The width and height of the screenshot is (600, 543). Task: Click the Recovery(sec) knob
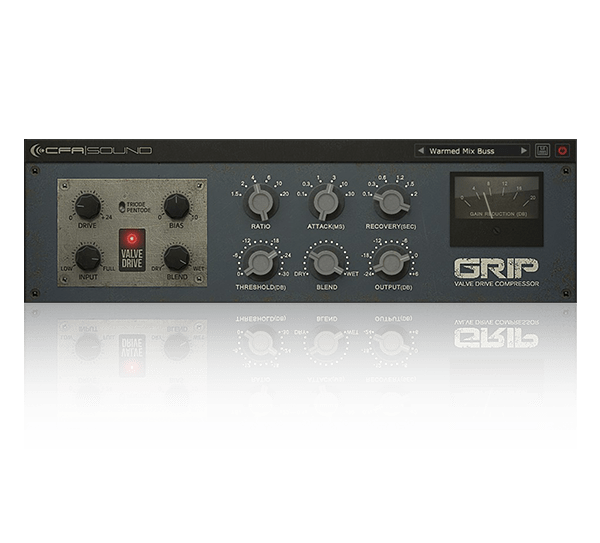(x=385, y=205)
